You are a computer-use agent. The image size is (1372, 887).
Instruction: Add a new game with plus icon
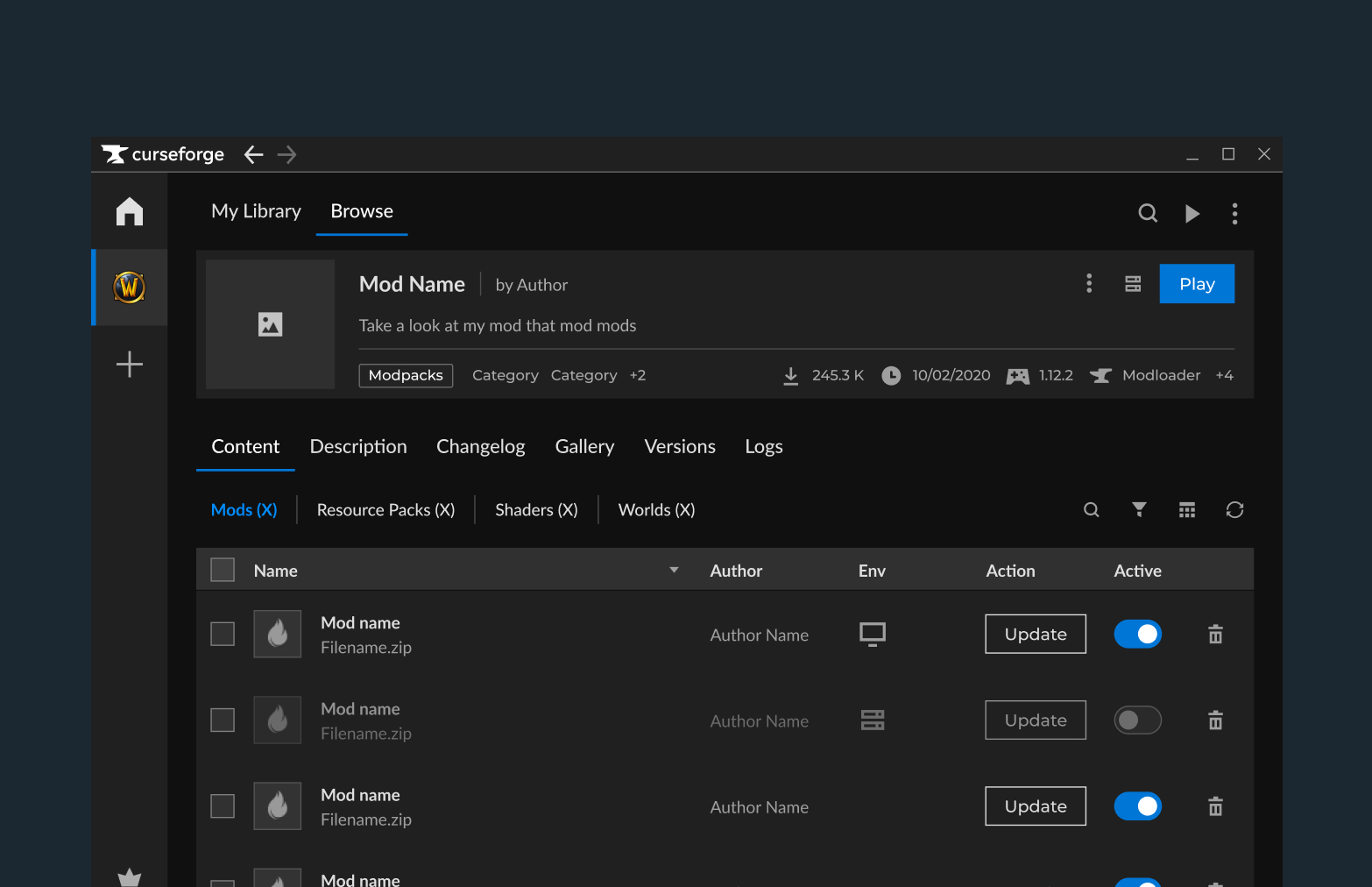pyautogui.click(x=130, y=364)
